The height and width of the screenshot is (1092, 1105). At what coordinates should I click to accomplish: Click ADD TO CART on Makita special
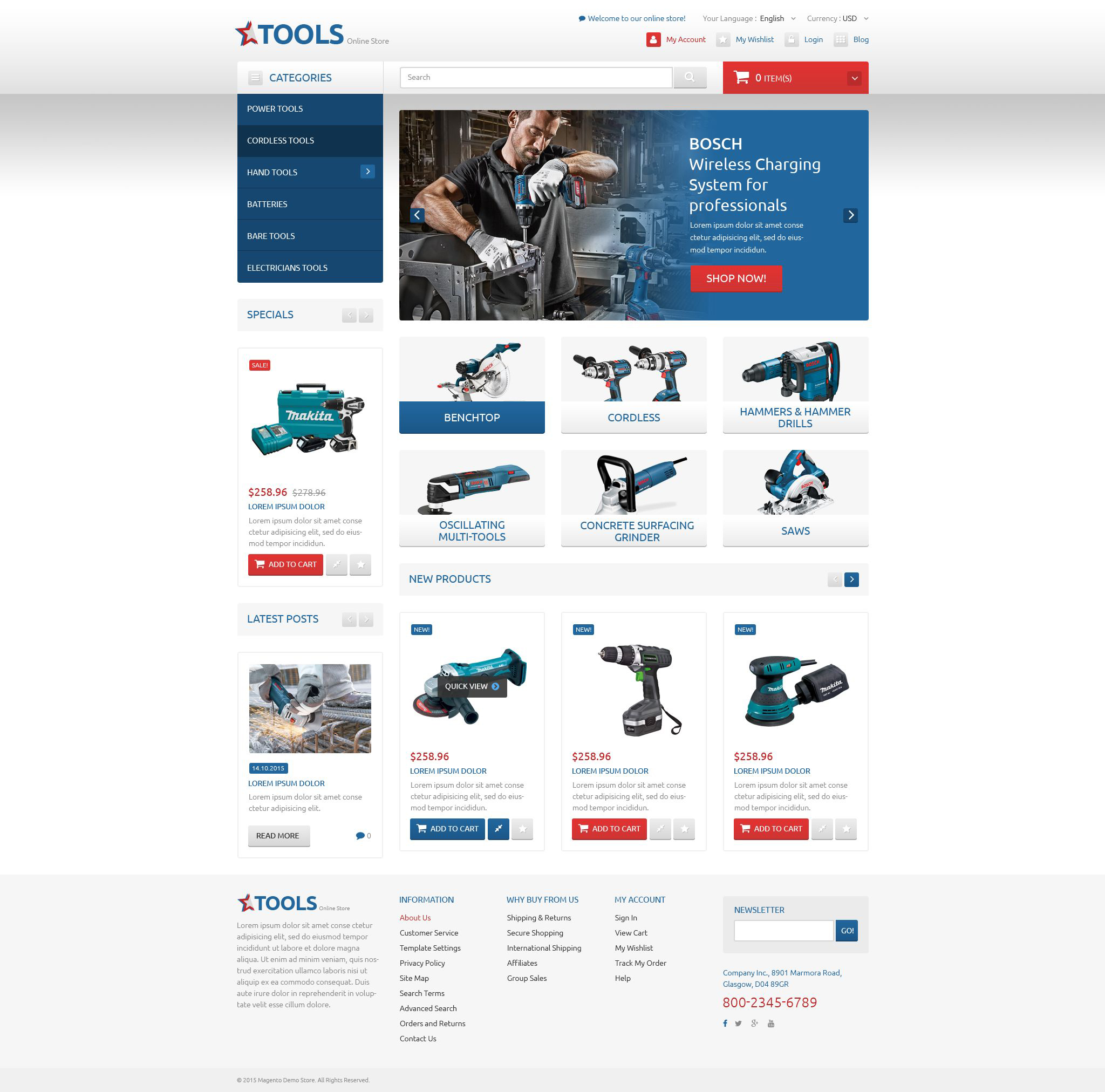[284, 564]
